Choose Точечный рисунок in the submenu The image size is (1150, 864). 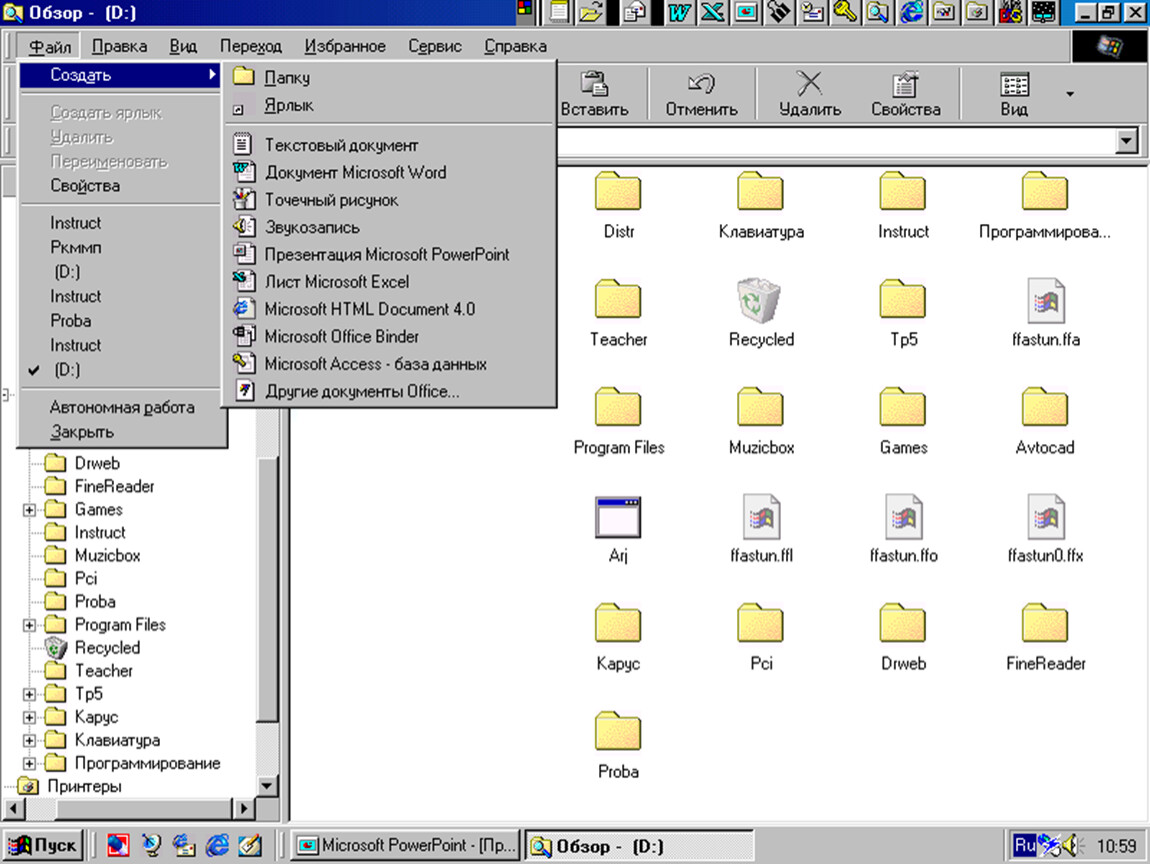391,200
